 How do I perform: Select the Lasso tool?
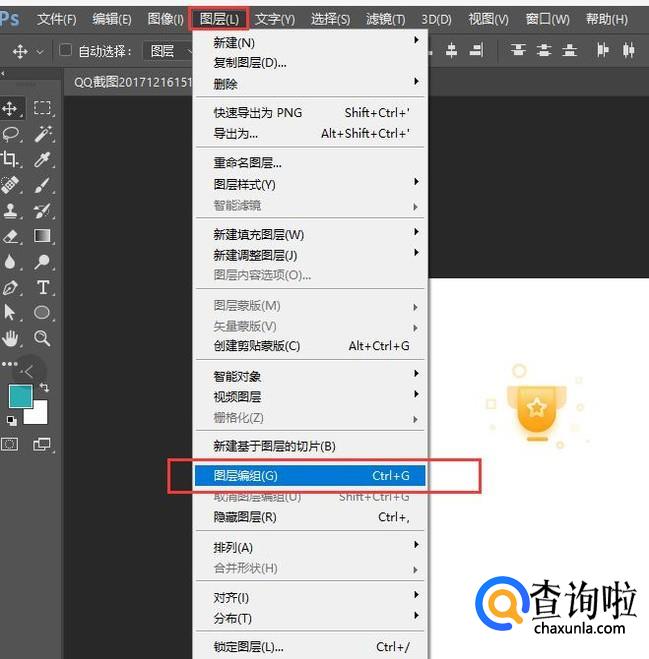(x=11, y=134)
